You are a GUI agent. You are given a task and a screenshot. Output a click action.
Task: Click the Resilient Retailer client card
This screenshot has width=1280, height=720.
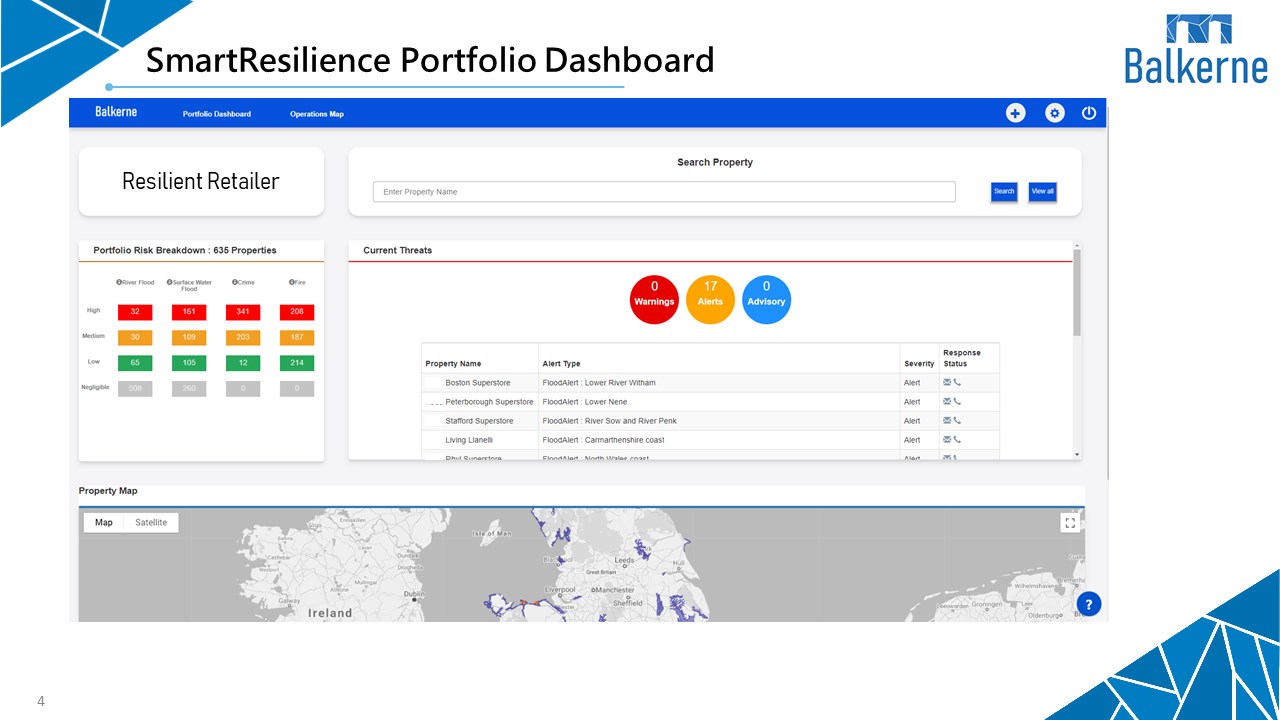point(201,181)
